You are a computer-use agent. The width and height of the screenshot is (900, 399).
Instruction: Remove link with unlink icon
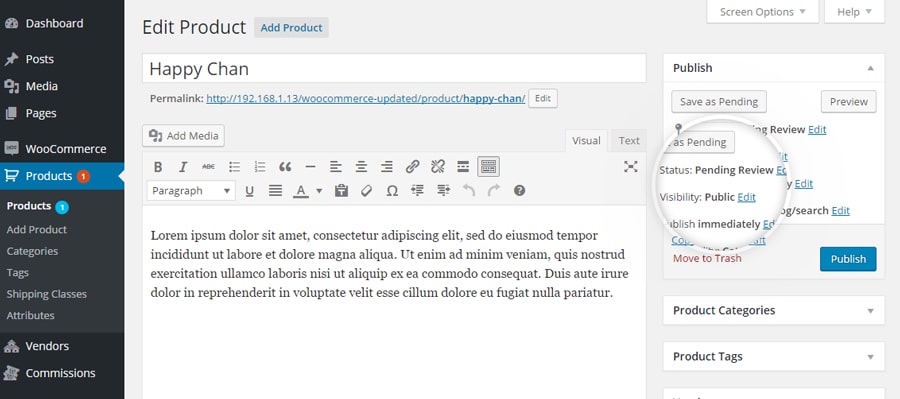pyautogui.click(x=437, y=167)
